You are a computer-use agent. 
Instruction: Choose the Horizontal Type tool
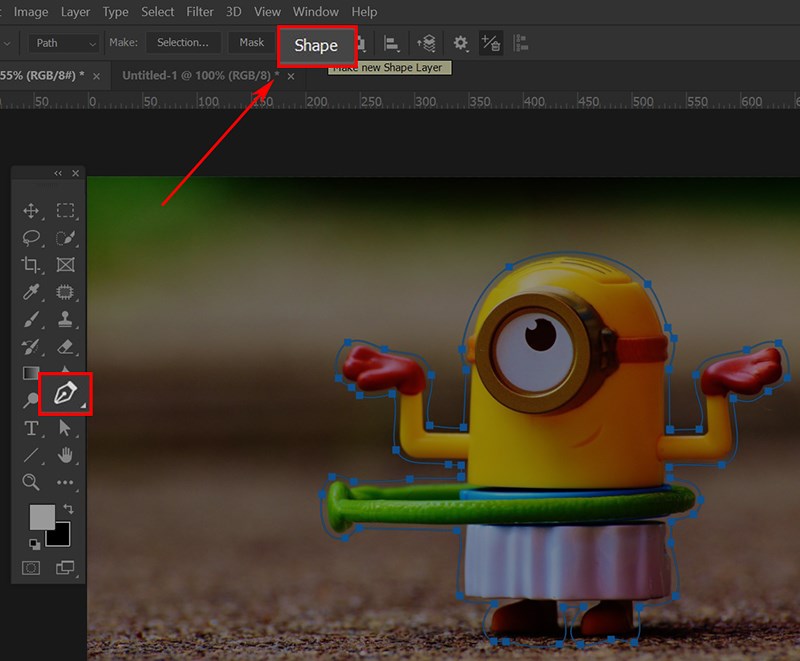31,428
